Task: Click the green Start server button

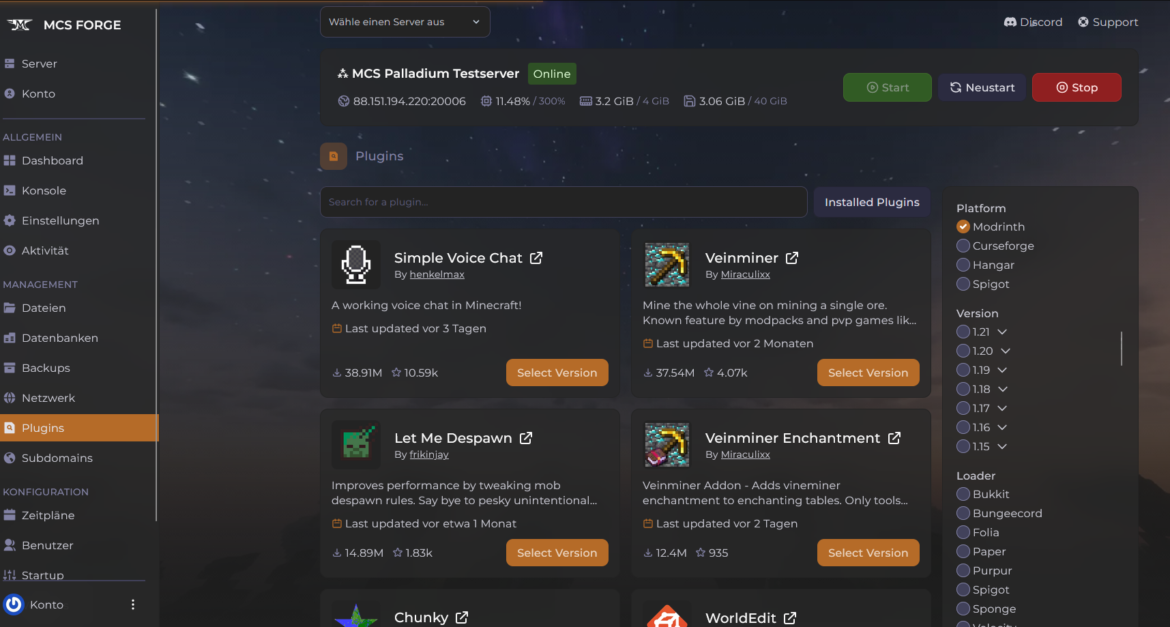Action: pyautogui.click(x=887, y=87)
